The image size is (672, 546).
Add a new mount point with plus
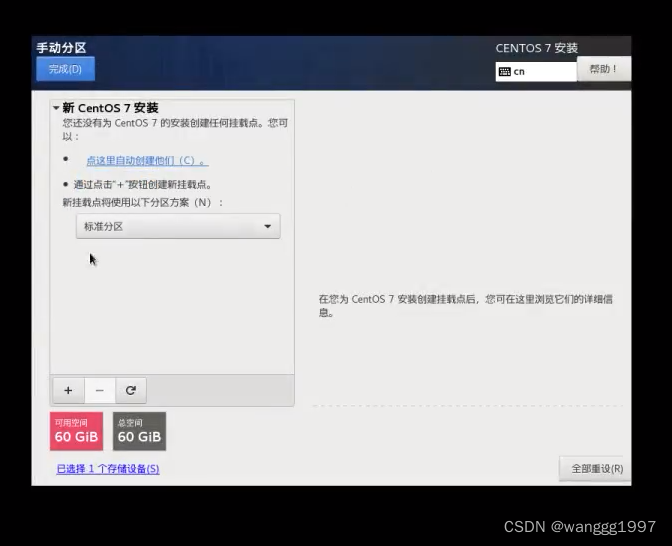click(x=68, y=390)
